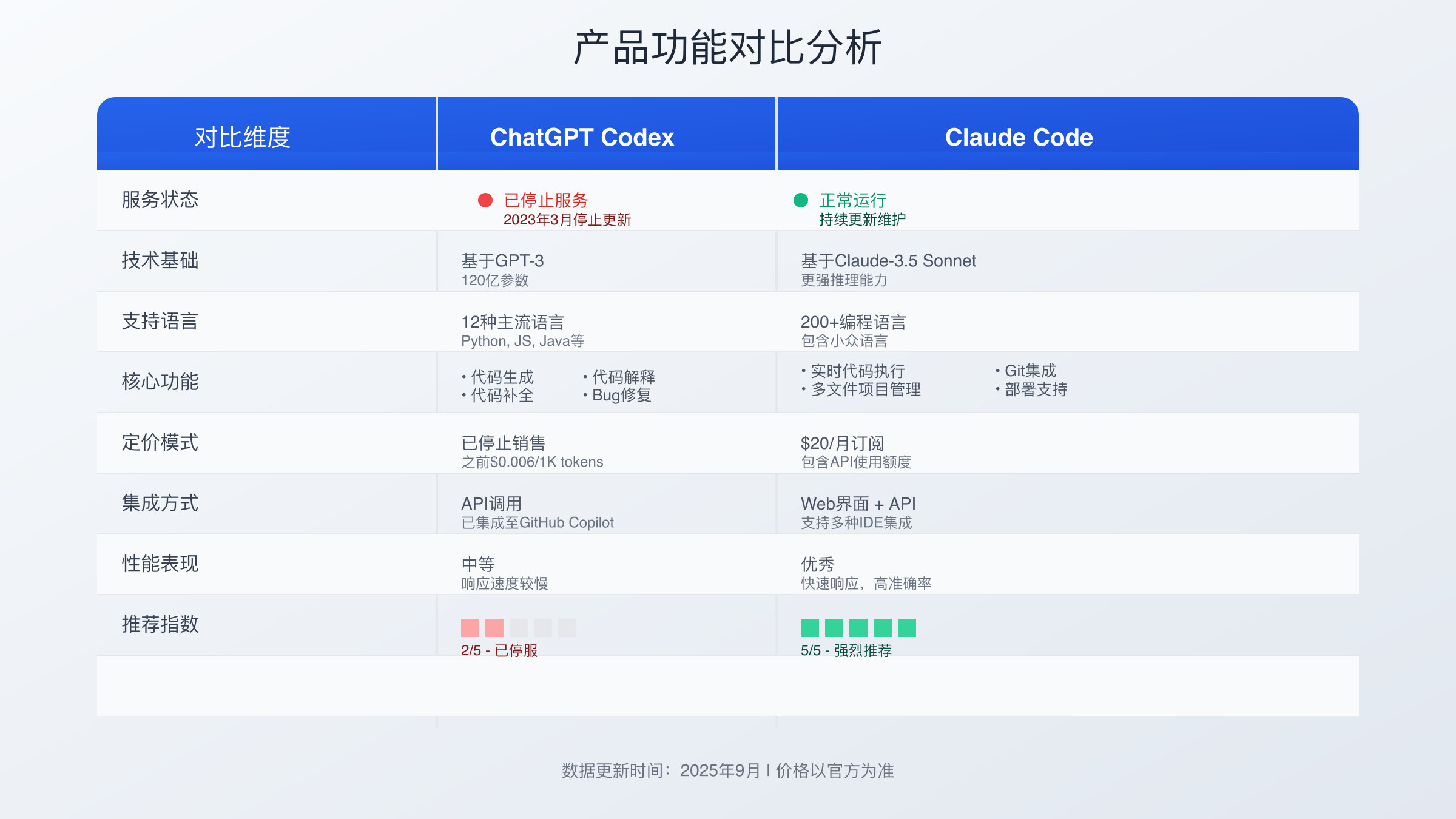Click the $20/月订阅 pricing cell
This screenshot has width=1456, height=819.
843,443
